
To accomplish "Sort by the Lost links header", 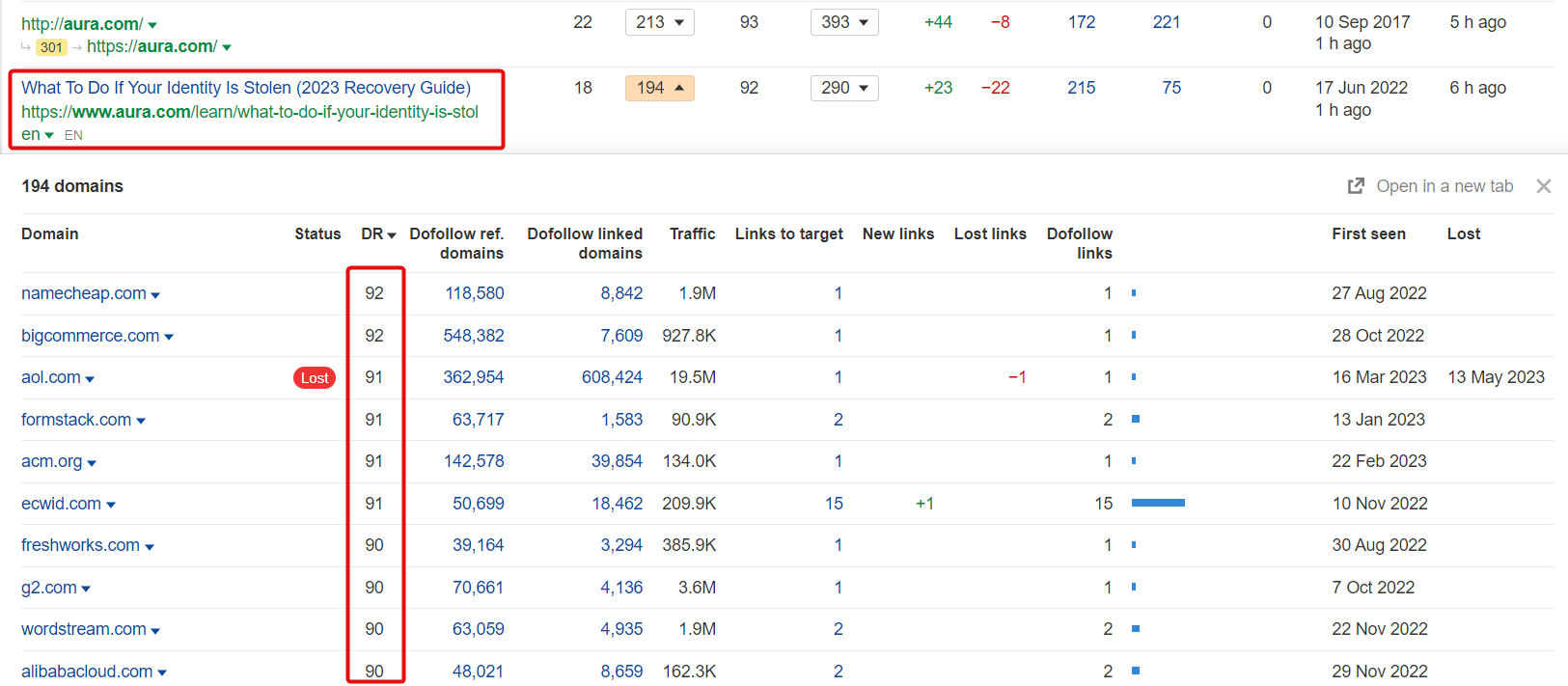I will [990, 234].
